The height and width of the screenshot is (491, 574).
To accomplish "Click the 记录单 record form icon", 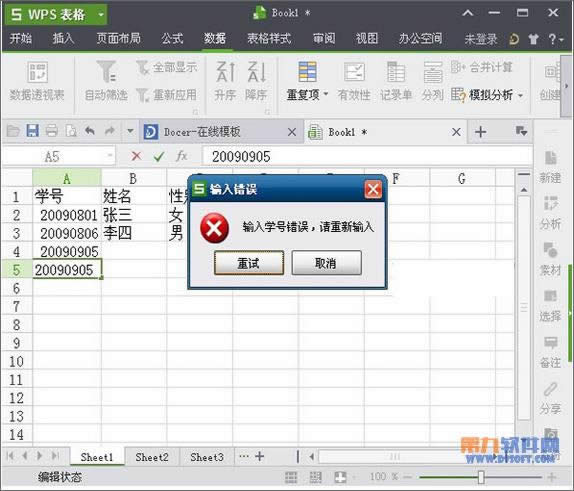I will click(x=396, y=81).
